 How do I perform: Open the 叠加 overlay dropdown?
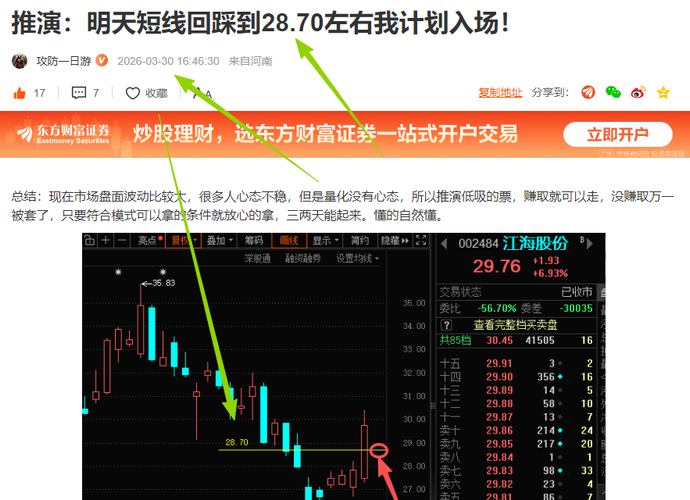point(220,240)
